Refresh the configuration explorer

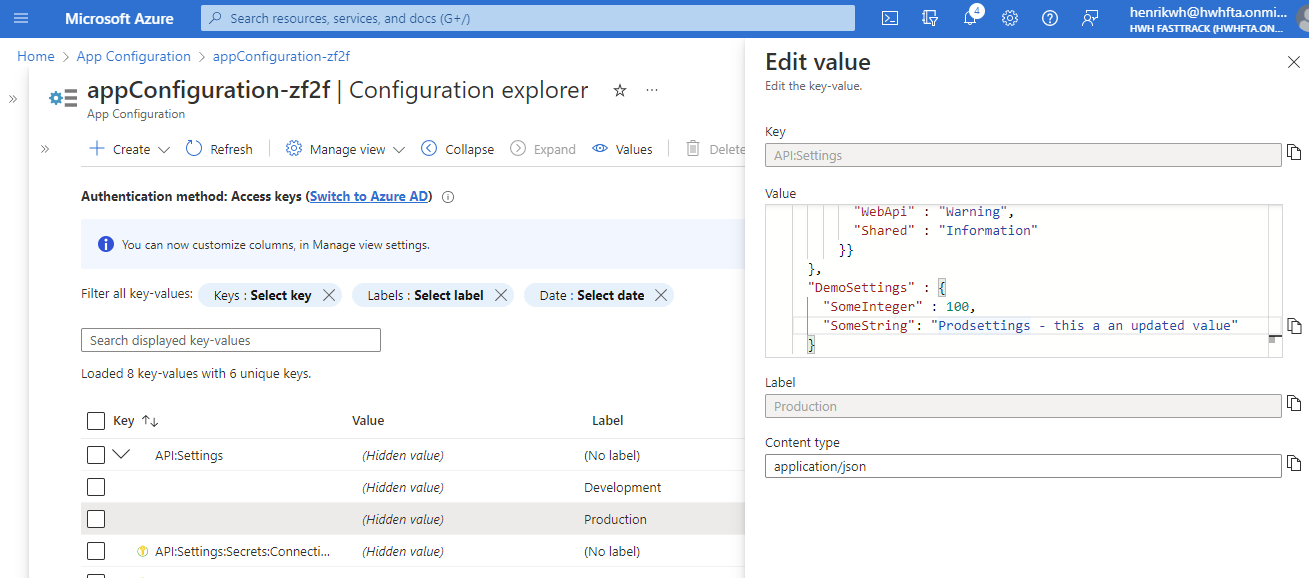[x=220, y=149]
